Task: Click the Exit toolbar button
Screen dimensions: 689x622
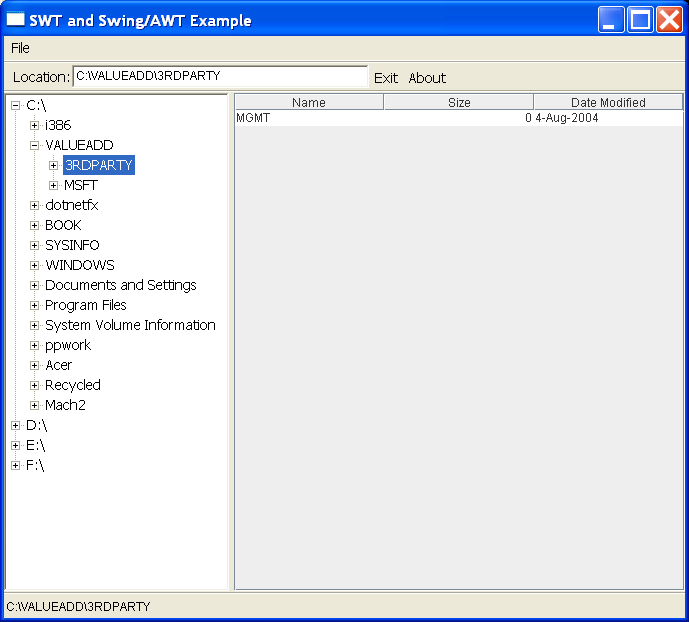Action: click(386, 78)
